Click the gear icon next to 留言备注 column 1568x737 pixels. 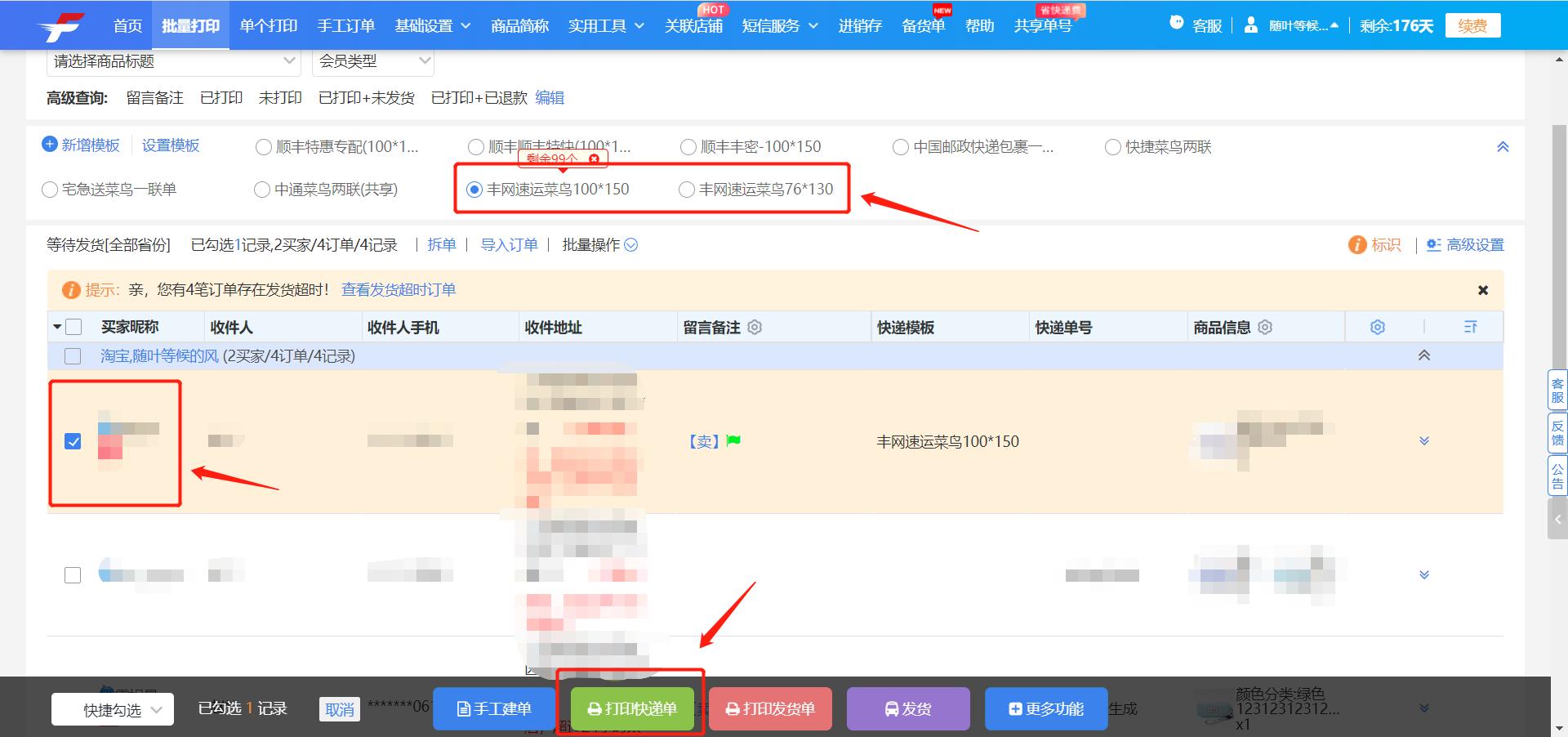pos(755,327)
